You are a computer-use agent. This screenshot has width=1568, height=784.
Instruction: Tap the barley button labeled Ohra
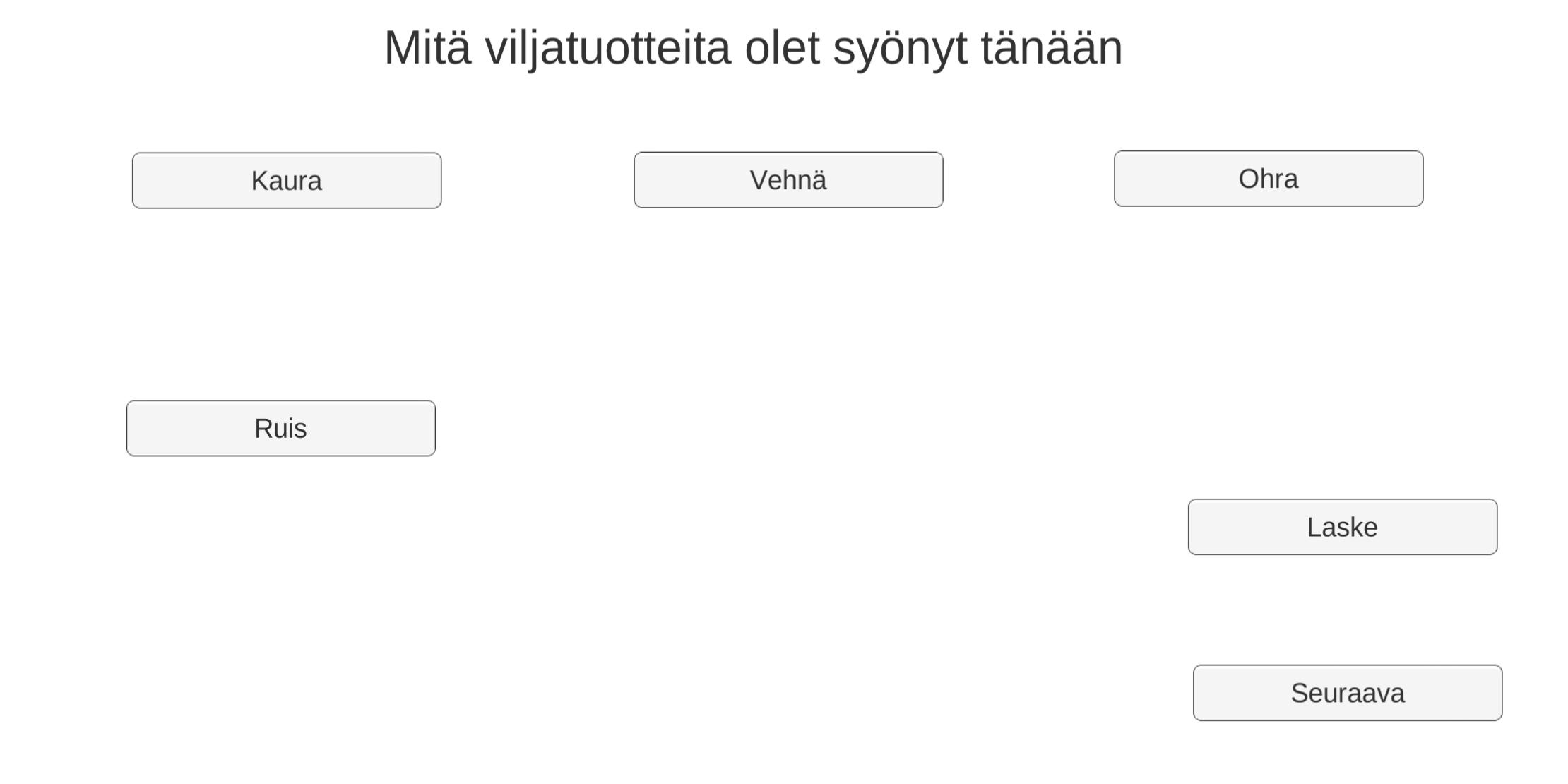[x=1269, y=179]
